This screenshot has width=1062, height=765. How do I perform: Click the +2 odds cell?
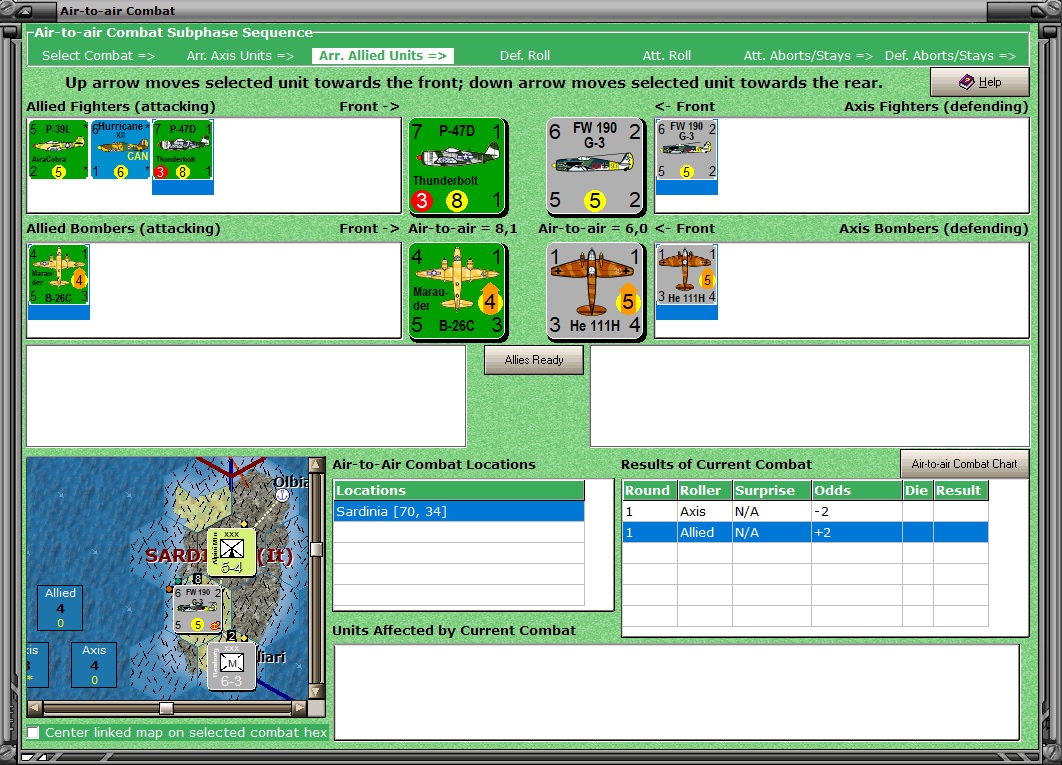click(857, 533)
